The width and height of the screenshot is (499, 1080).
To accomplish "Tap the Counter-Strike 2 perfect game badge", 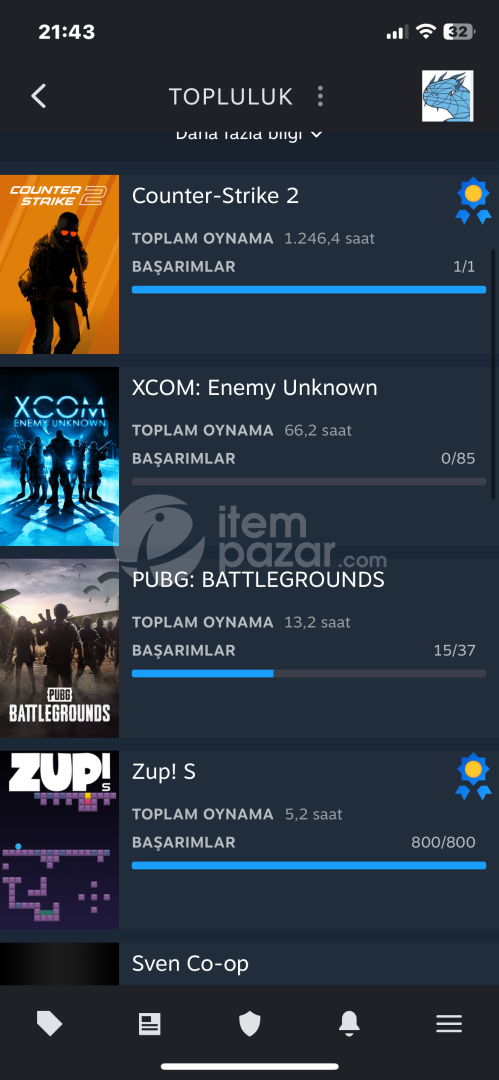I will [x=473, y=200].
